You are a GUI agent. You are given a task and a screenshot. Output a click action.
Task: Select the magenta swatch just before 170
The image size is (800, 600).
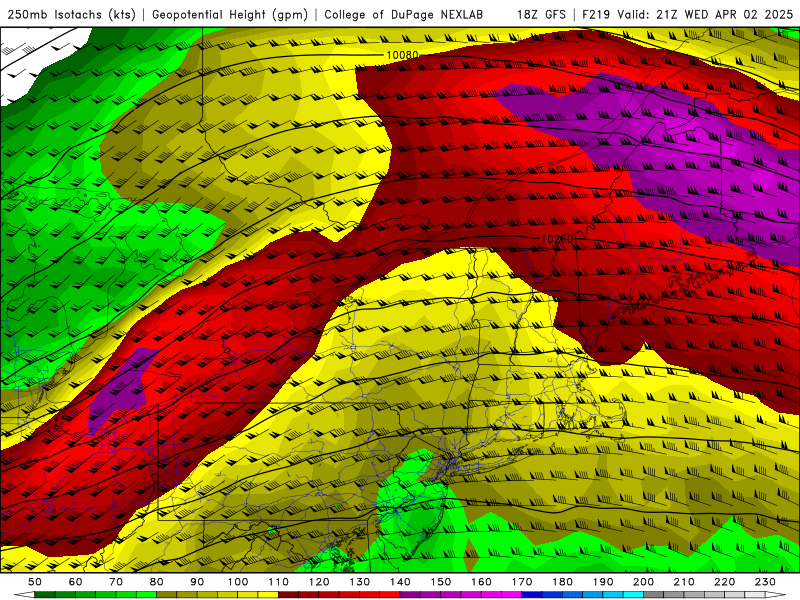click(512, 595)
